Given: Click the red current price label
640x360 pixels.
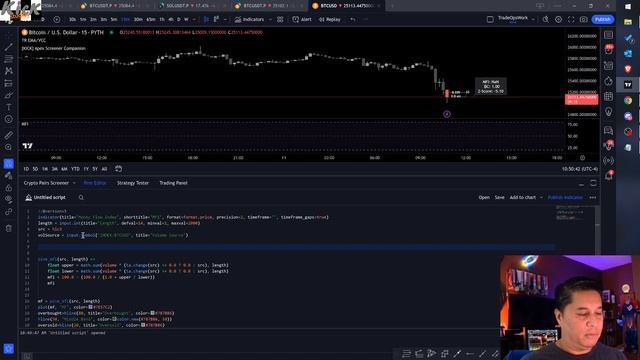Looking at the screenshot, I should [x=582, y=99].
